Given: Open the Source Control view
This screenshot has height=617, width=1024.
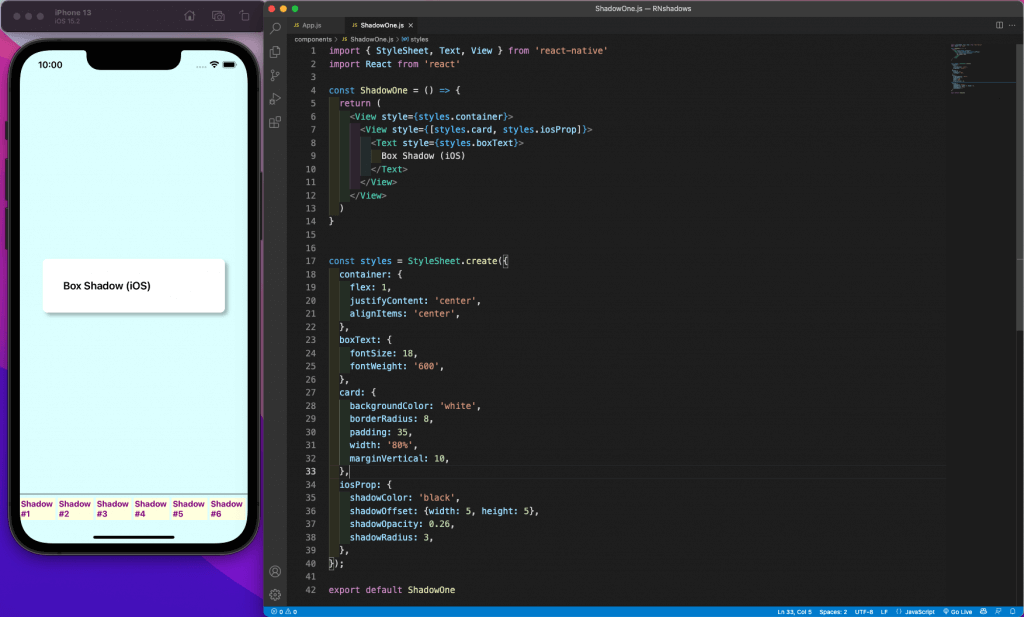Looking at the screenshot, I should 275,75.
